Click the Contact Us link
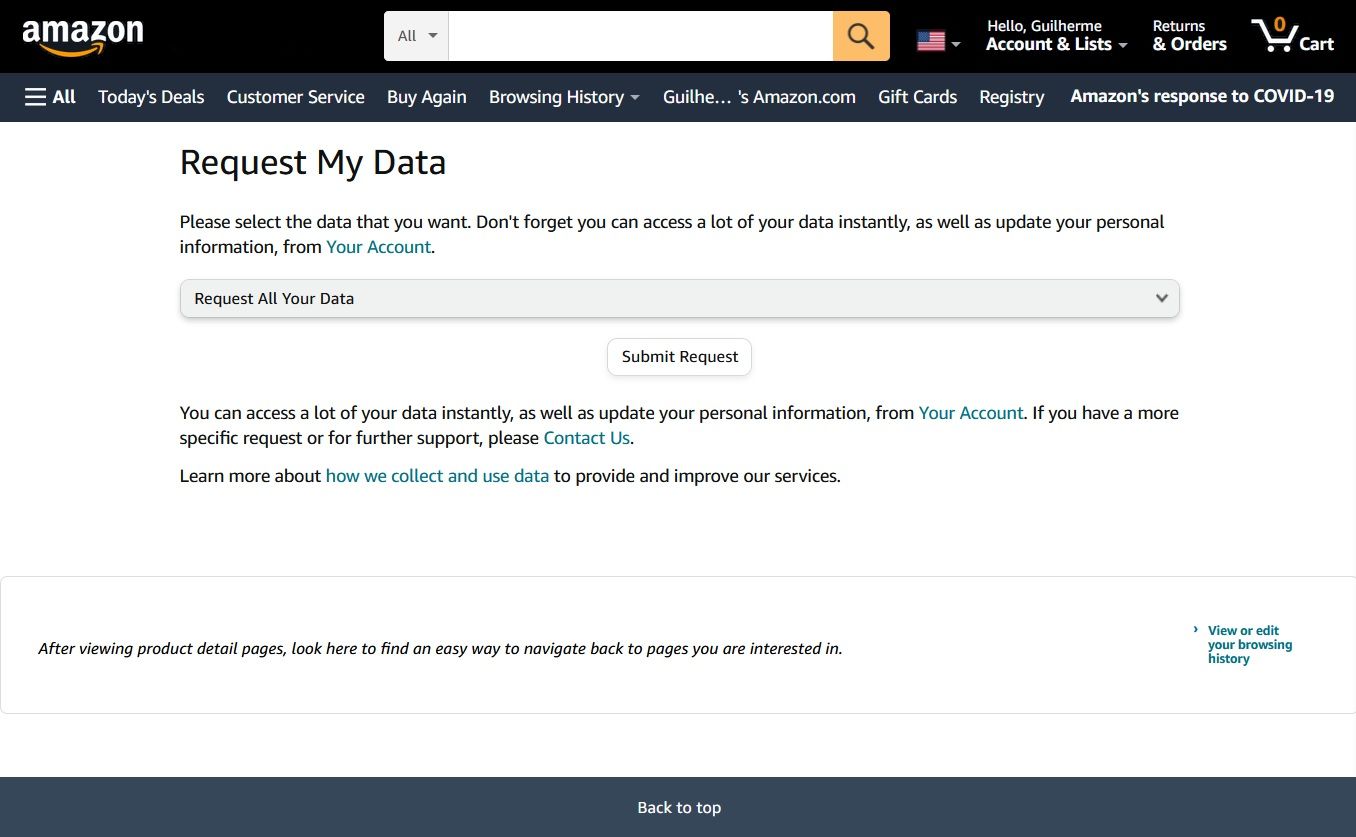This screenshot has height=837, width=1356. point(587,438)
